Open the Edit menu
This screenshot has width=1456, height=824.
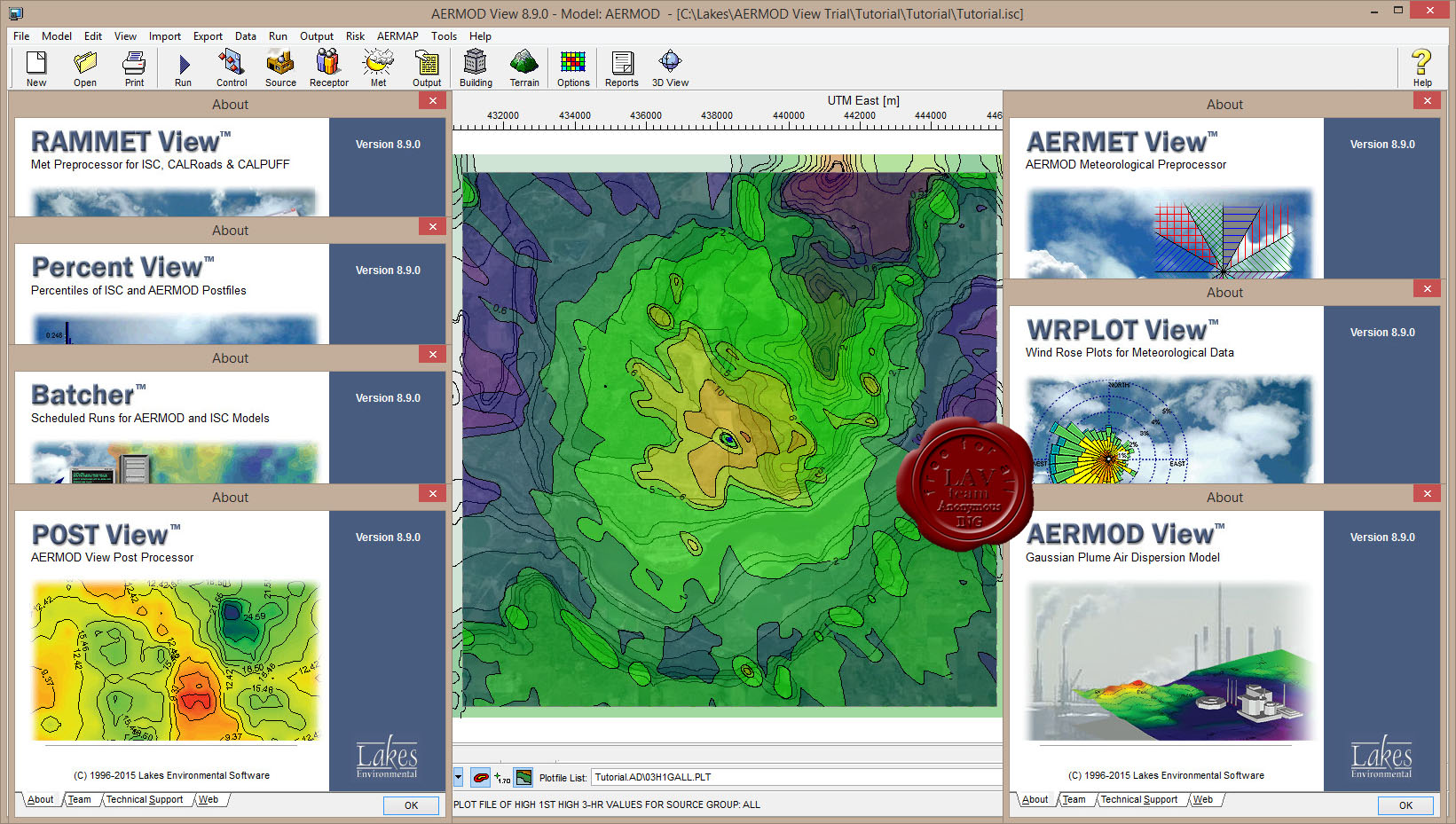pos(93,36)
